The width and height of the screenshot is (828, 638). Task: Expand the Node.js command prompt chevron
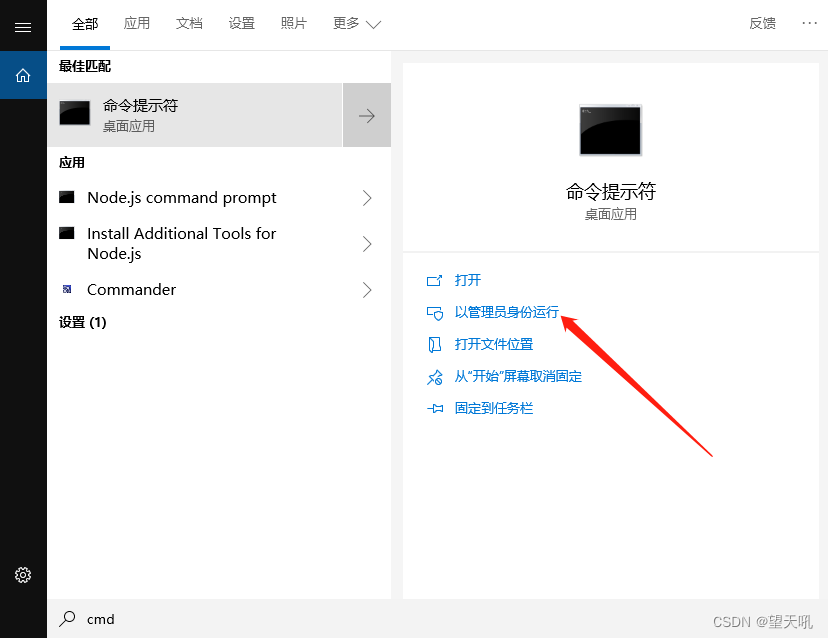pyautogui.click(x=366, y=198)
